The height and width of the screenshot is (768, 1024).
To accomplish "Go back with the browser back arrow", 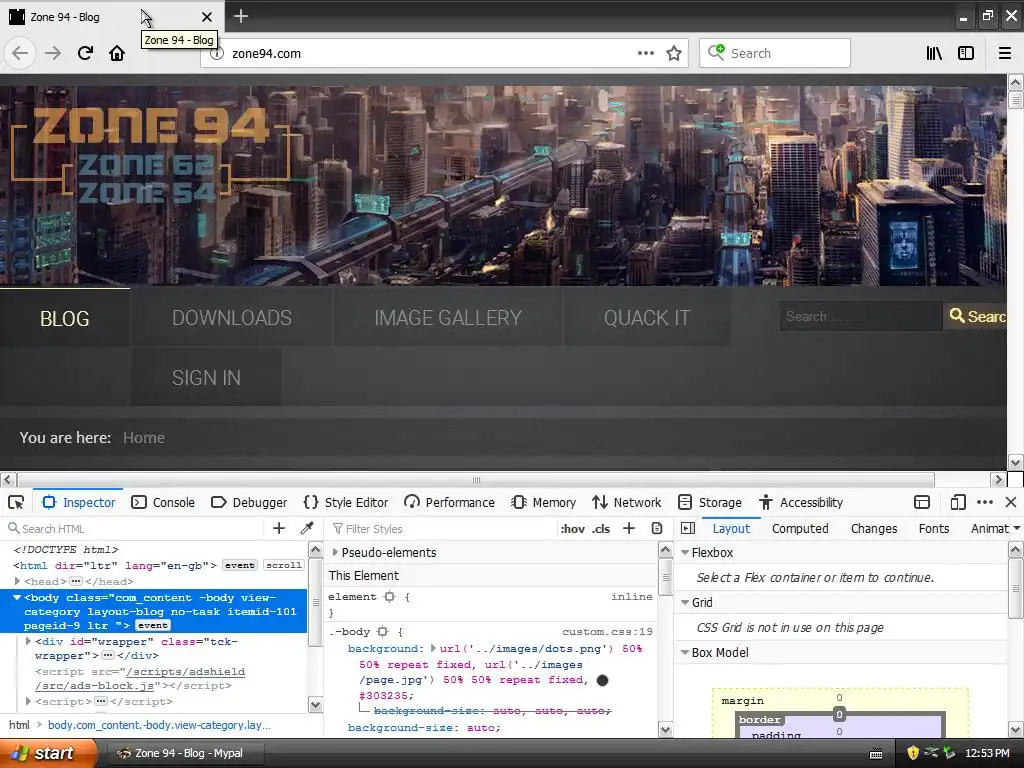I will 20,53.
